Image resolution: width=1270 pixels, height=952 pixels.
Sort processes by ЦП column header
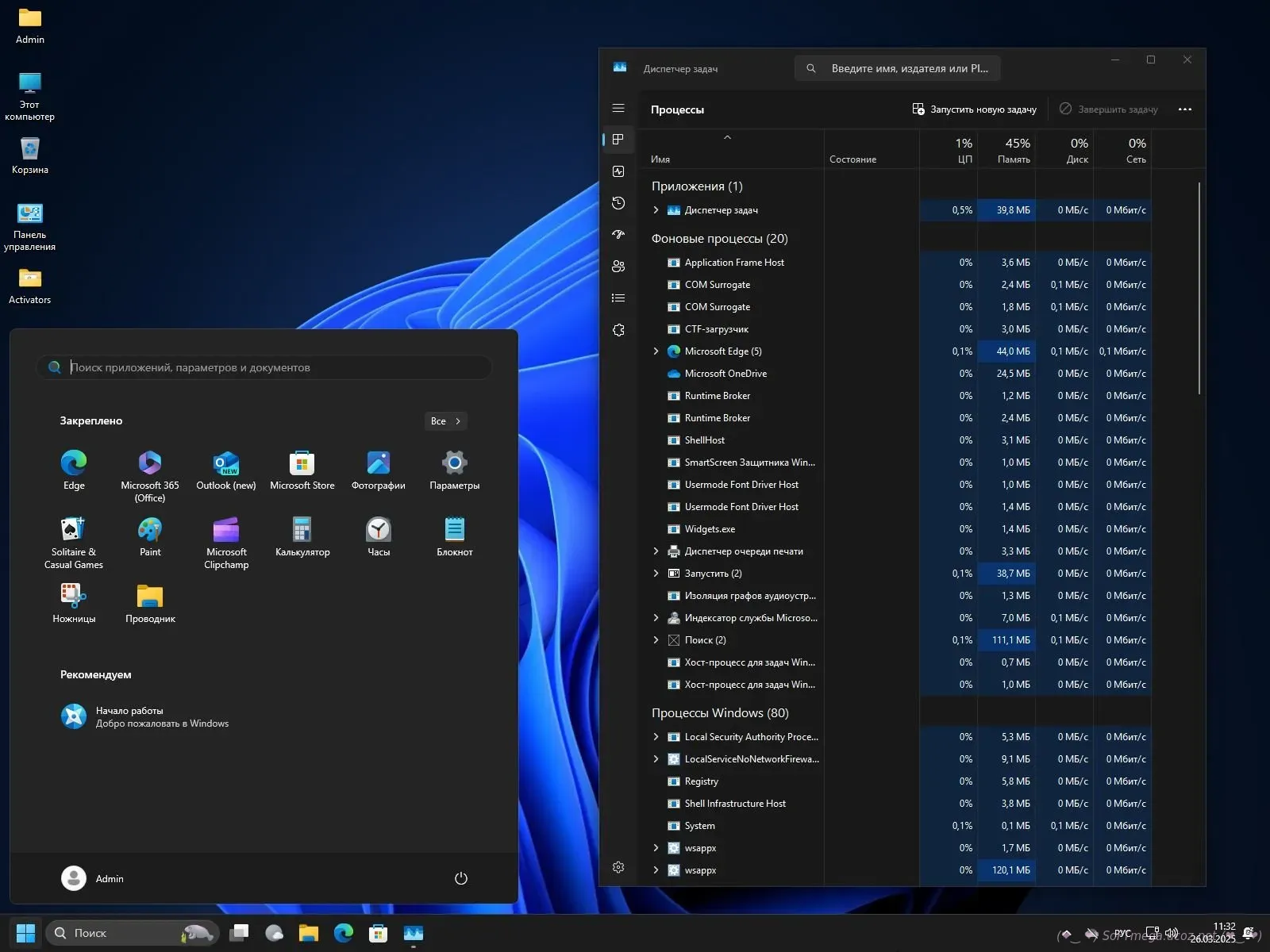point(949,150)
